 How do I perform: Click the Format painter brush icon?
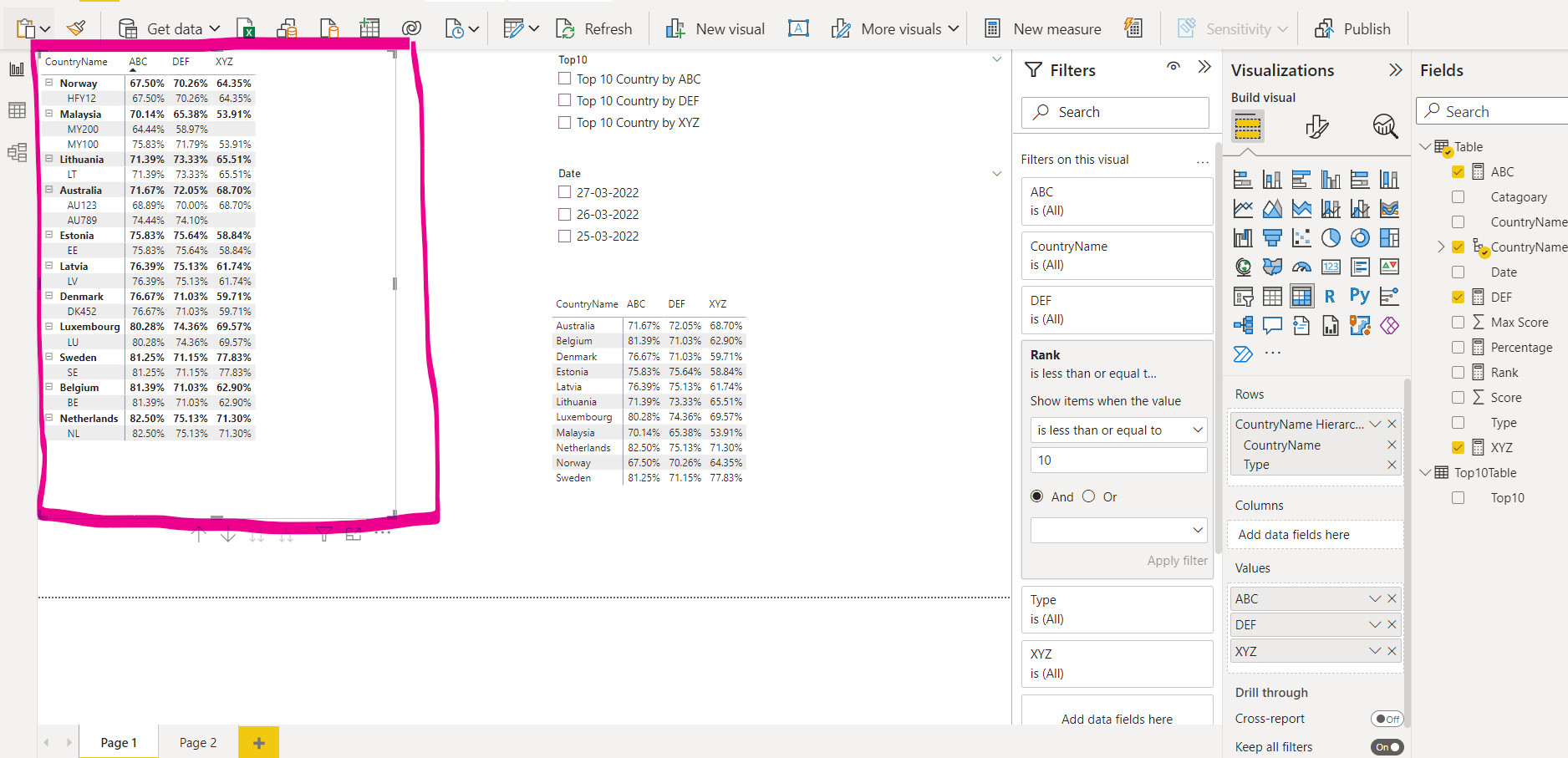(76, 28)
